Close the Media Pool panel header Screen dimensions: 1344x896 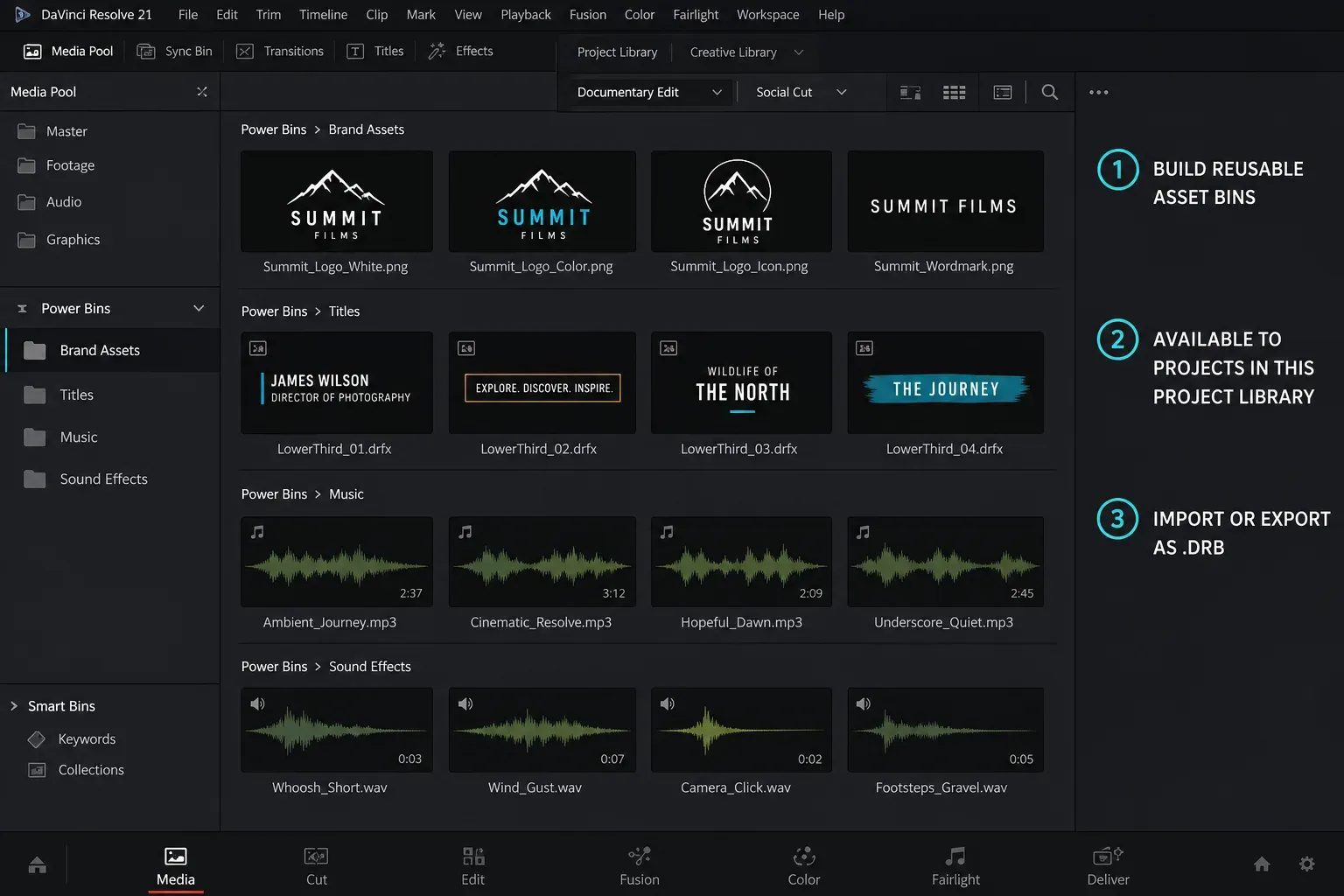coord(202,92)
